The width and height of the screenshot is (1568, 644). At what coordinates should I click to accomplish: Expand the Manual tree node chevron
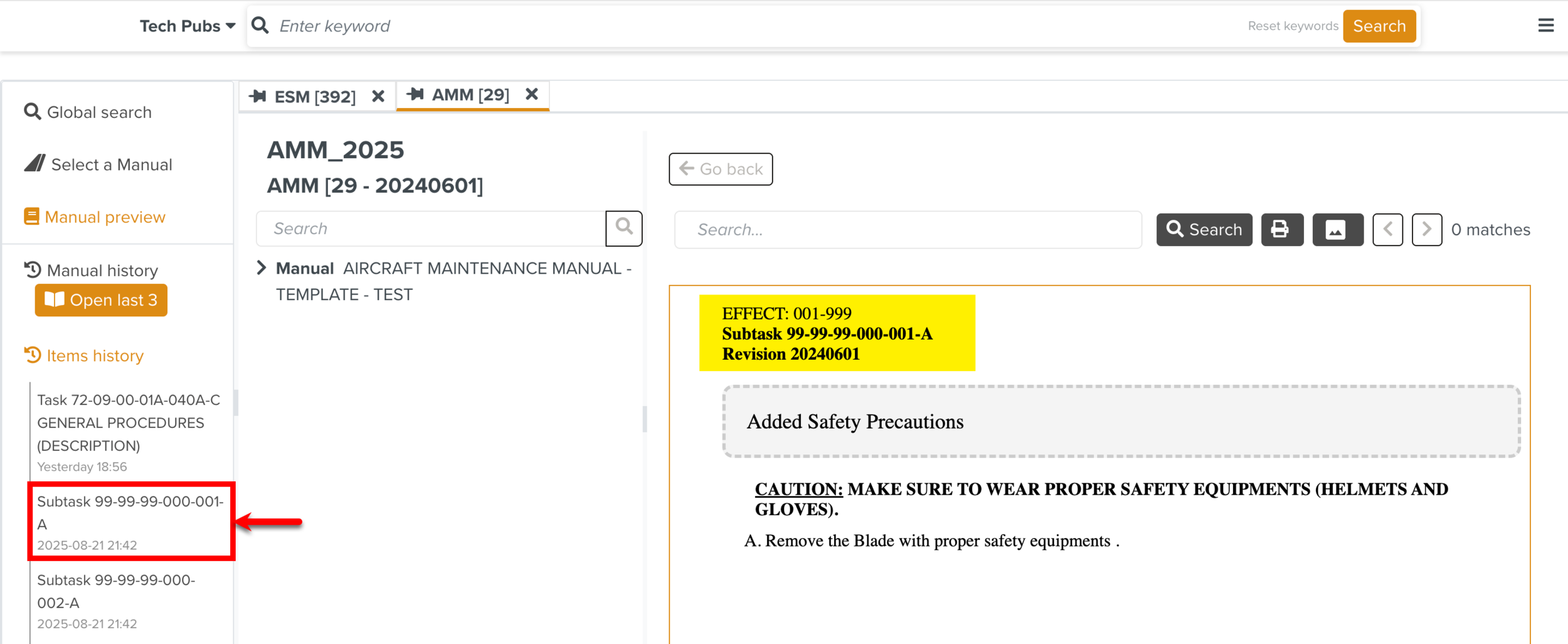pos(262,268)
